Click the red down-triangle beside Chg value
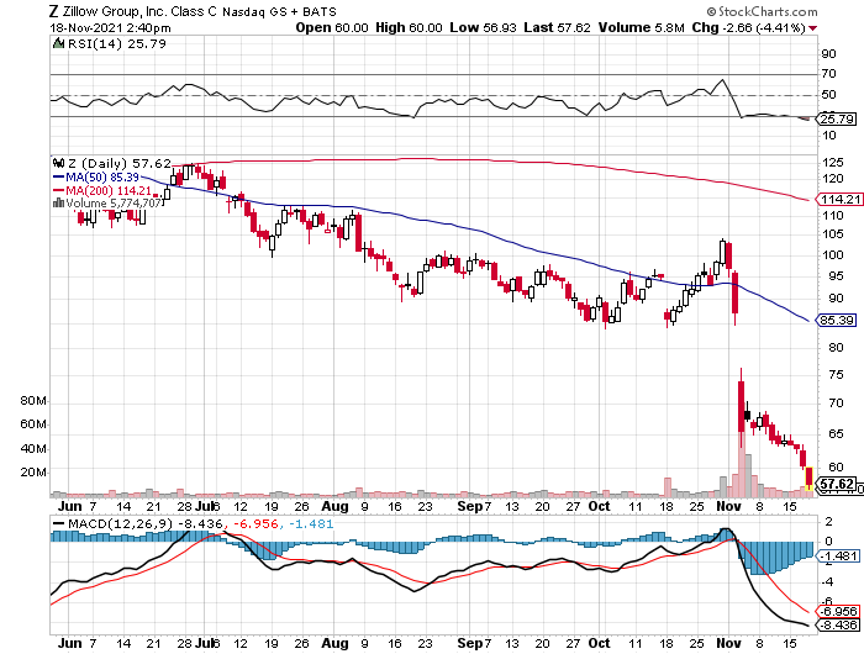This screenshot has width=864, height=654. 813,29
